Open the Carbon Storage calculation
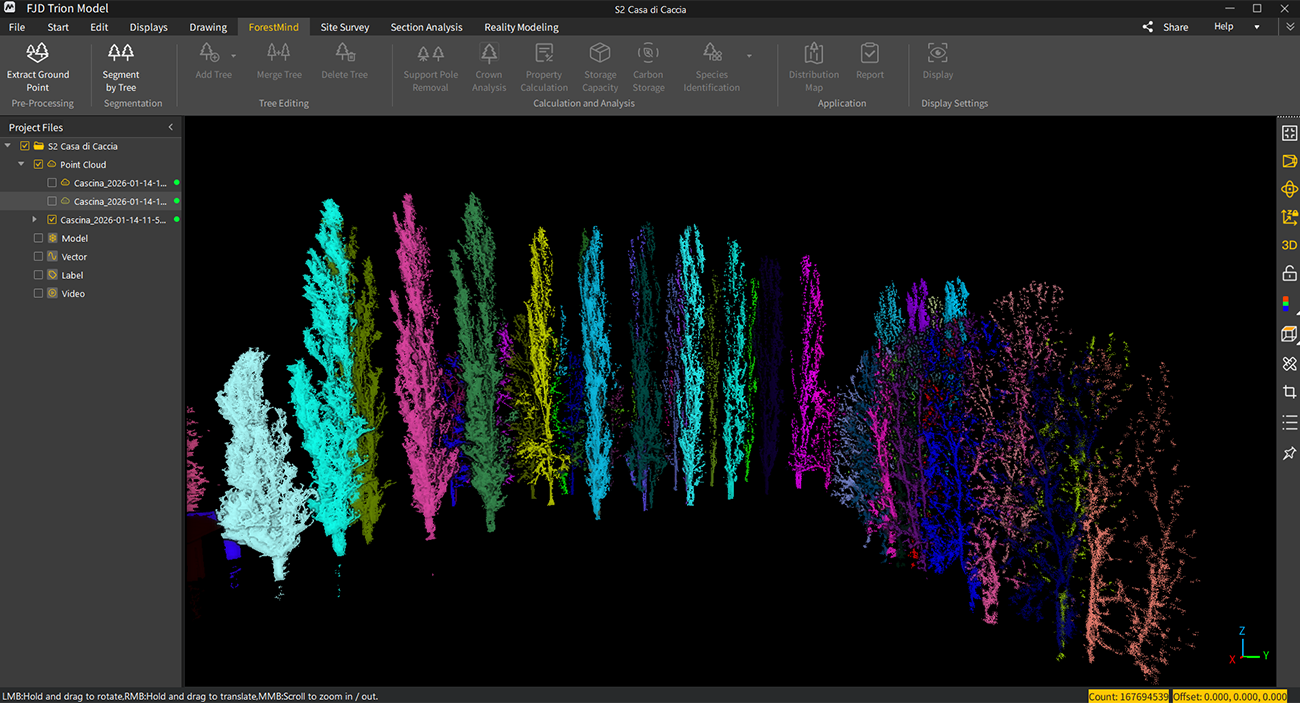The width and height of the screenshot is (1300, 703). click(648, 66)
